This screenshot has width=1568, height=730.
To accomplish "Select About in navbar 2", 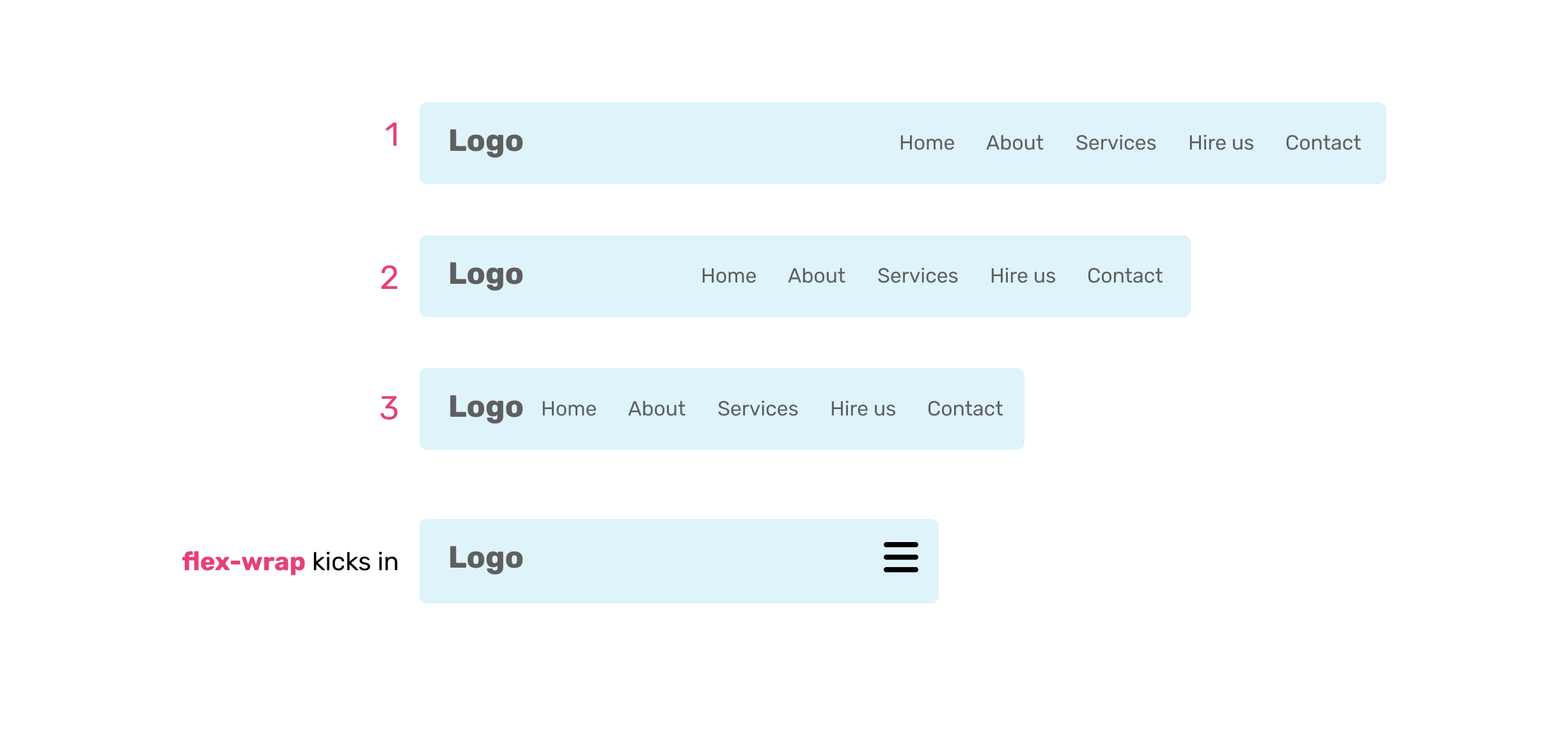I will [816, 276].
